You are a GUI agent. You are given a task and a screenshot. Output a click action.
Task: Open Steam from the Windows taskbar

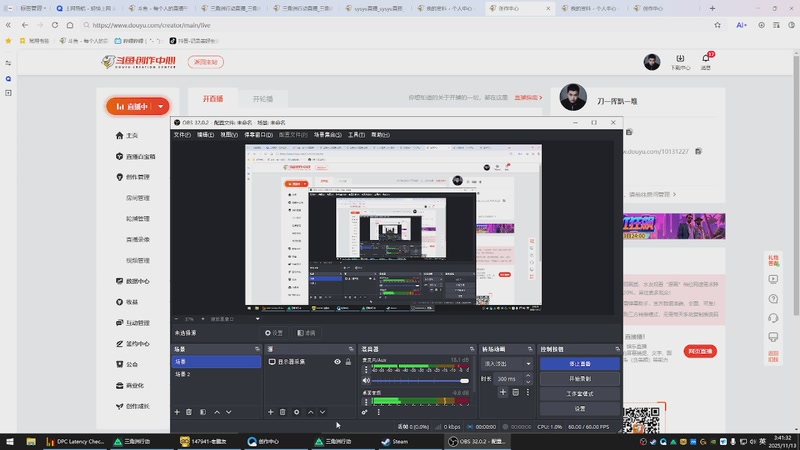pos(395,441)
